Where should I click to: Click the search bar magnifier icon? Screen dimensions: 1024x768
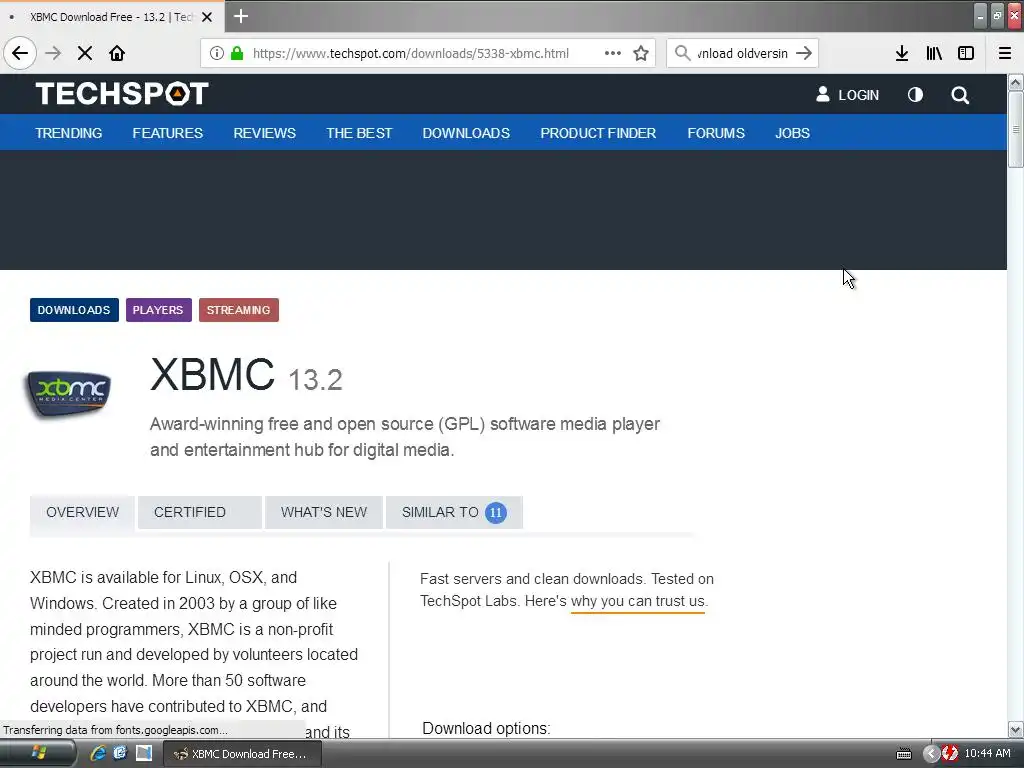tap(682, 53)
